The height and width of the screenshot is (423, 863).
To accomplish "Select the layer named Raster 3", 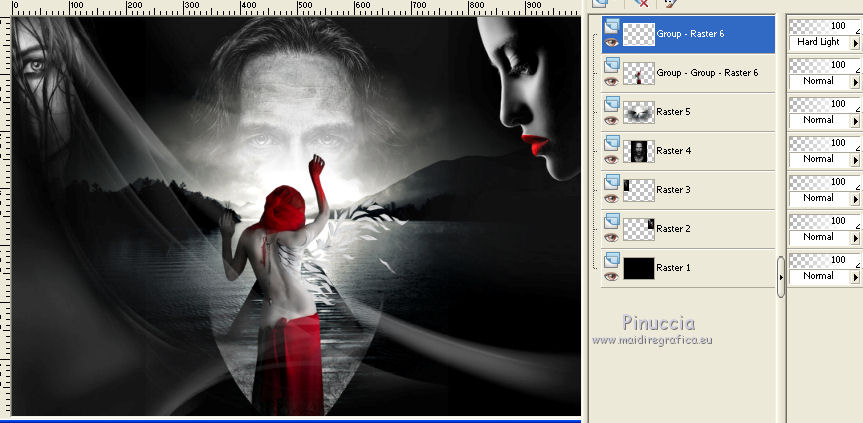I will (673, 190).
